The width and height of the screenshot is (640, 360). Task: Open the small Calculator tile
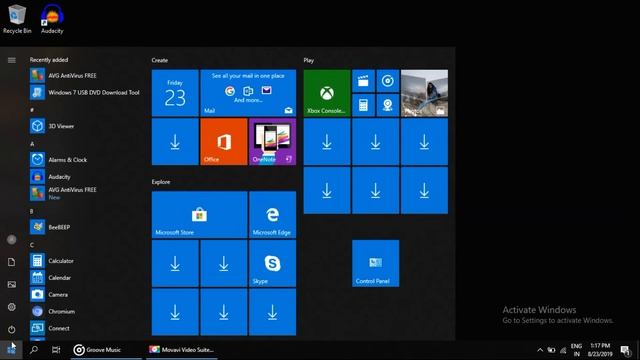coord(363,105)
